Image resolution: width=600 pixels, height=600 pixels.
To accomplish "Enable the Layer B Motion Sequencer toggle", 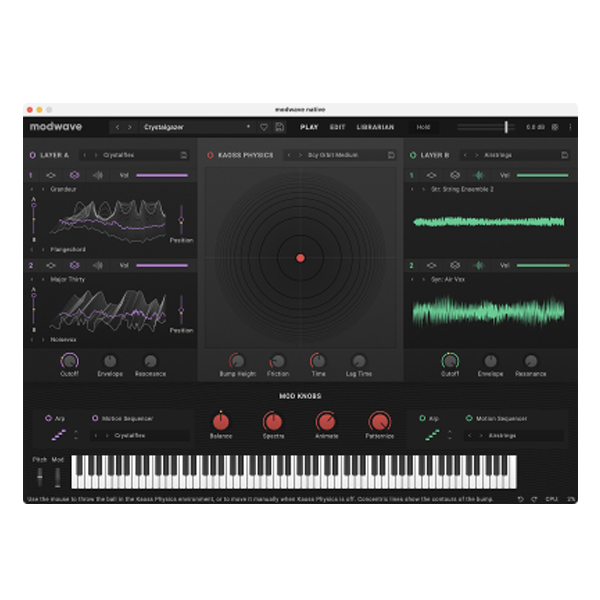I will [469, 418].
